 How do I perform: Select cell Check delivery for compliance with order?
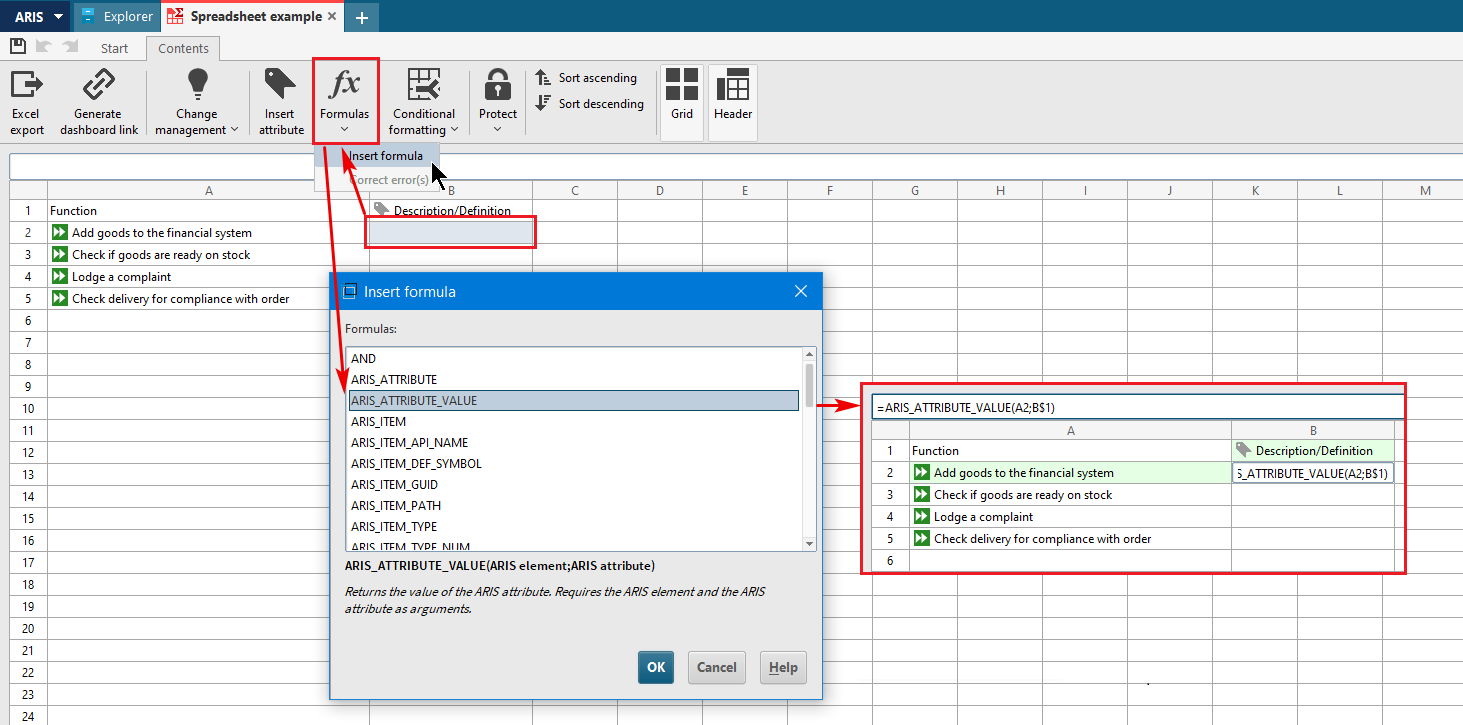[208, 299]
